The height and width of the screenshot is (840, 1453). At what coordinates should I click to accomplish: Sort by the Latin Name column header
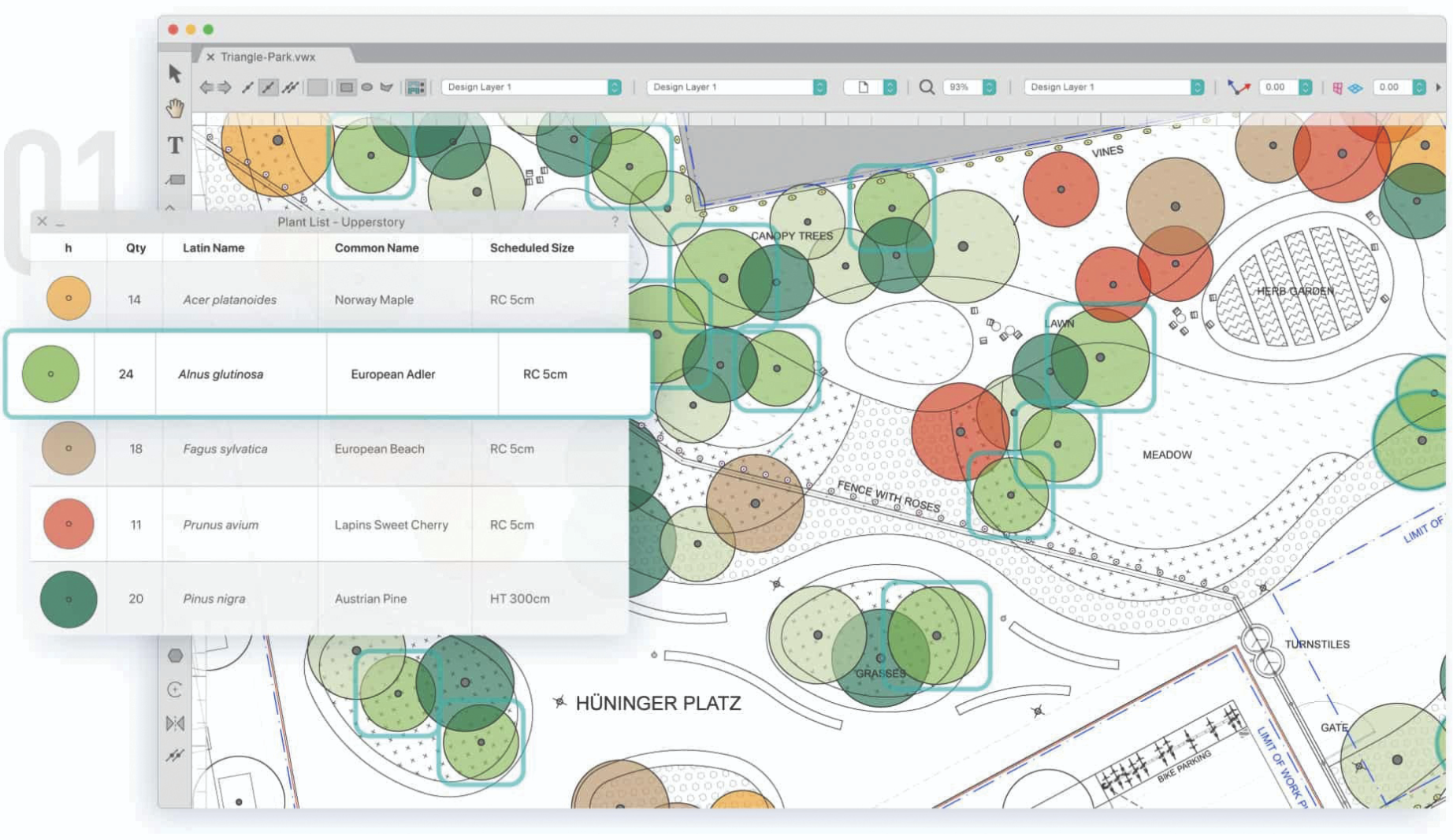click(x=213, y=247)
